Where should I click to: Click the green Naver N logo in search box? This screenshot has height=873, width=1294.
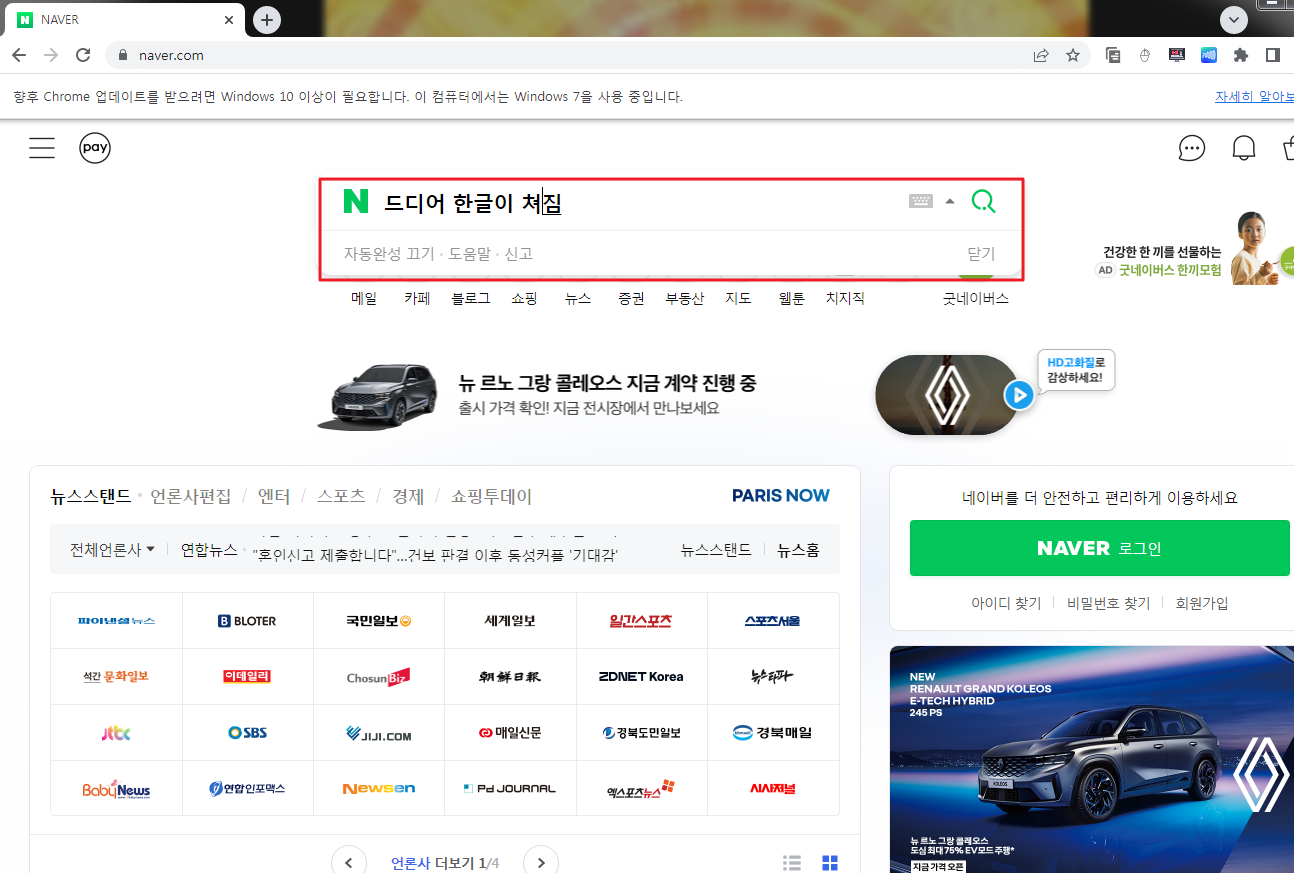tap(356, 201)
